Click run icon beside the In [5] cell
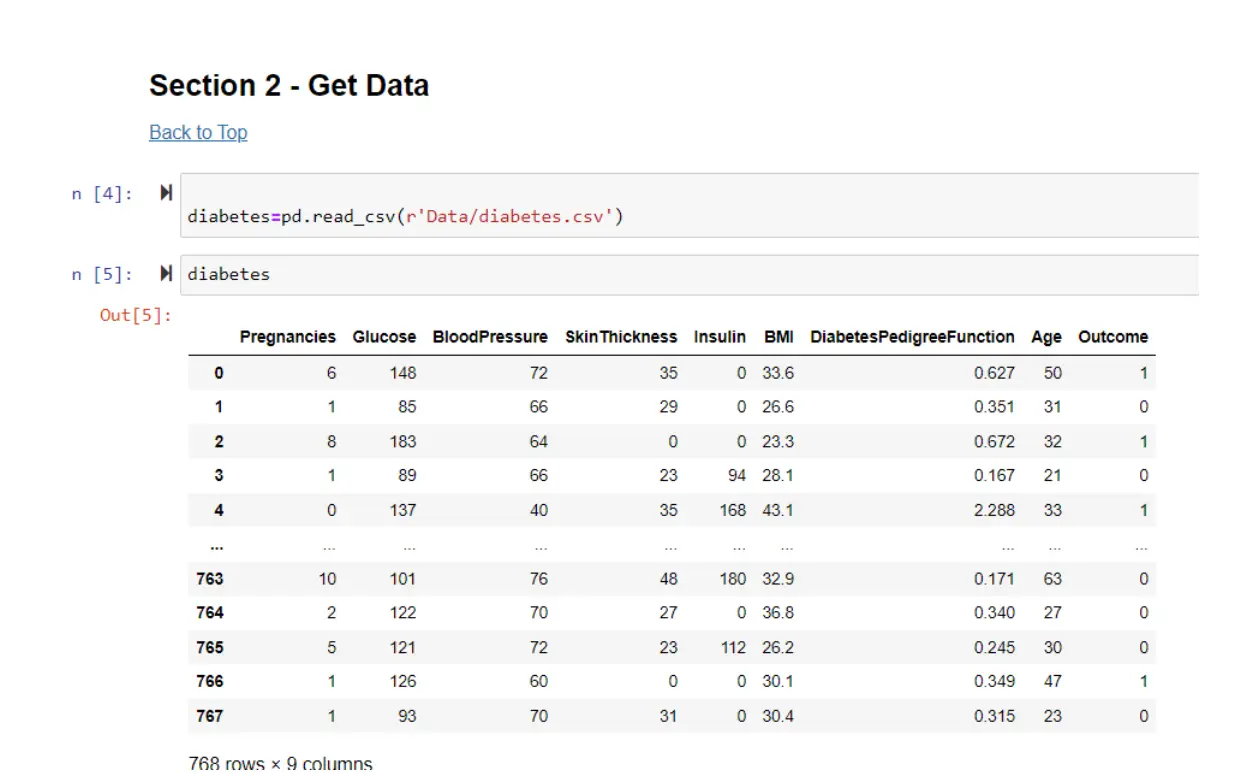 click(166, 273)
